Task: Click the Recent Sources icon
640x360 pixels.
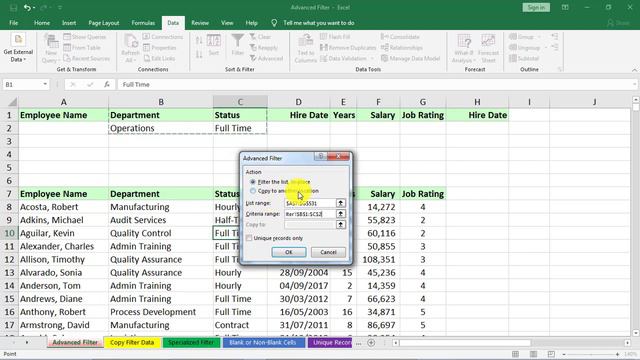Action: (67, 58)
